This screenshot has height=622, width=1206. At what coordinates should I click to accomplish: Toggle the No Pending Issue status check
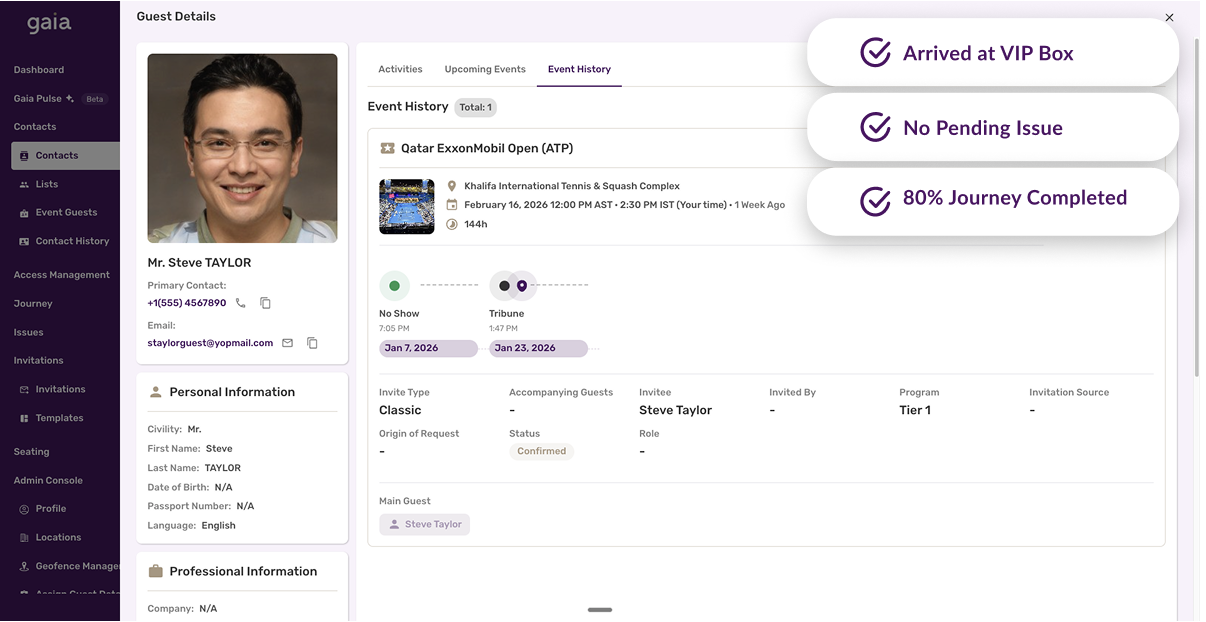[x=875, y=127]
